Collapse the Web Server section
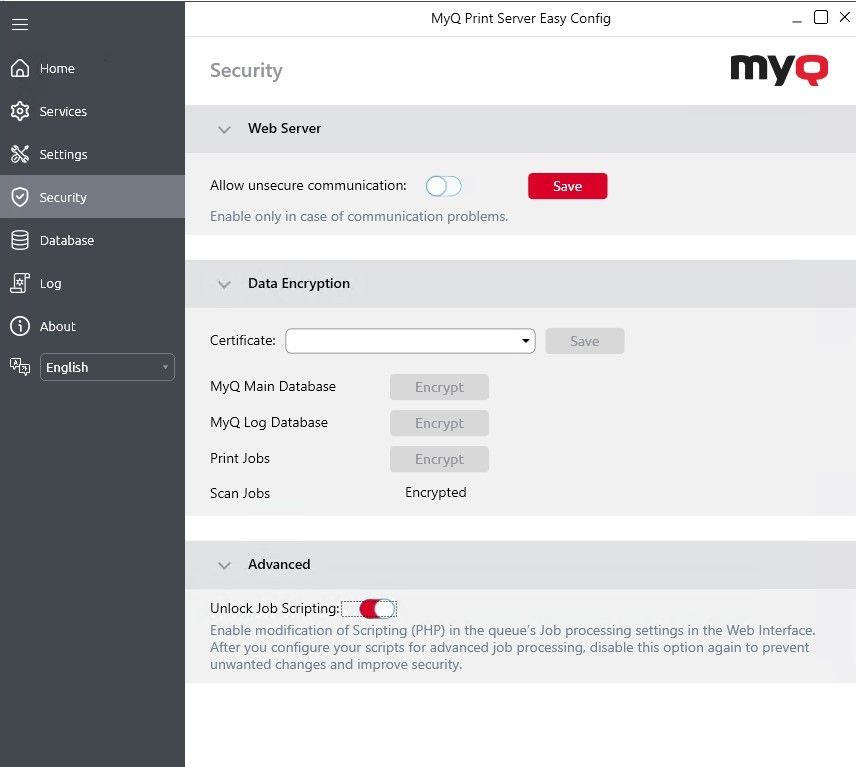The height and width of the screenshot is (767, 856). coord(225,129)
